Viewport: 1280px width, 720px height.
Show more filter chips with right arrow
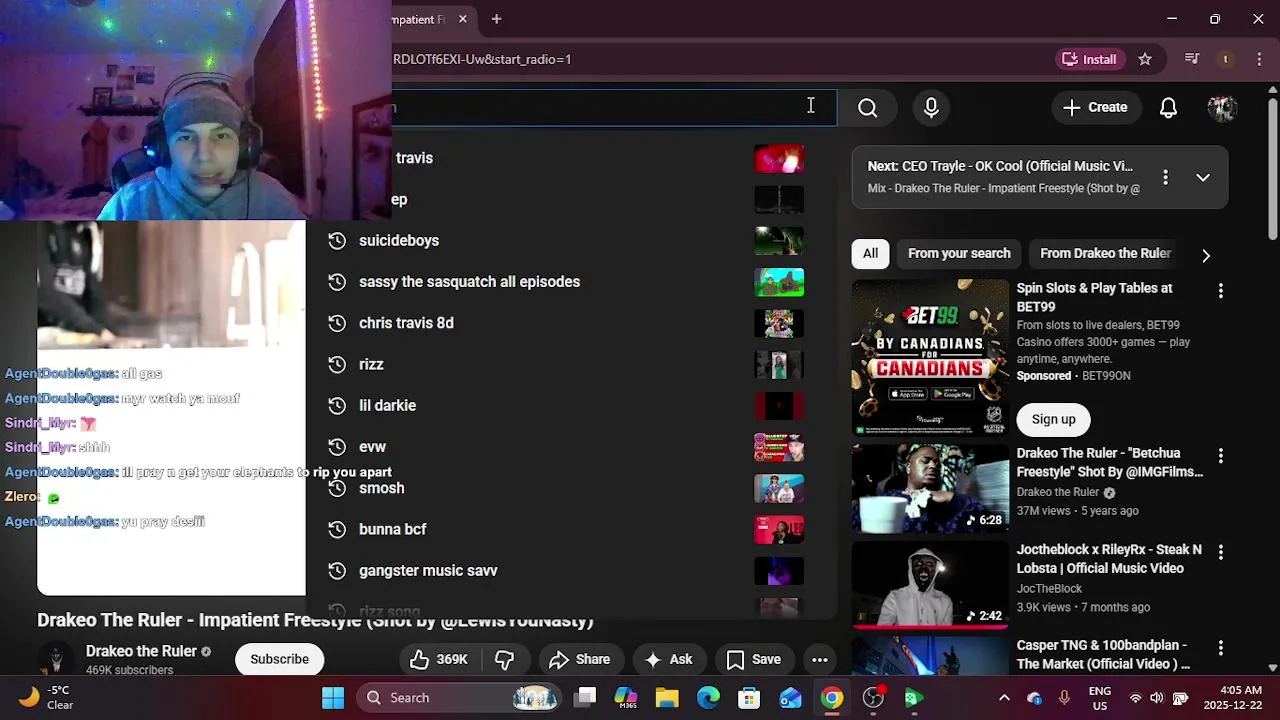click(x=1206, y=255)
